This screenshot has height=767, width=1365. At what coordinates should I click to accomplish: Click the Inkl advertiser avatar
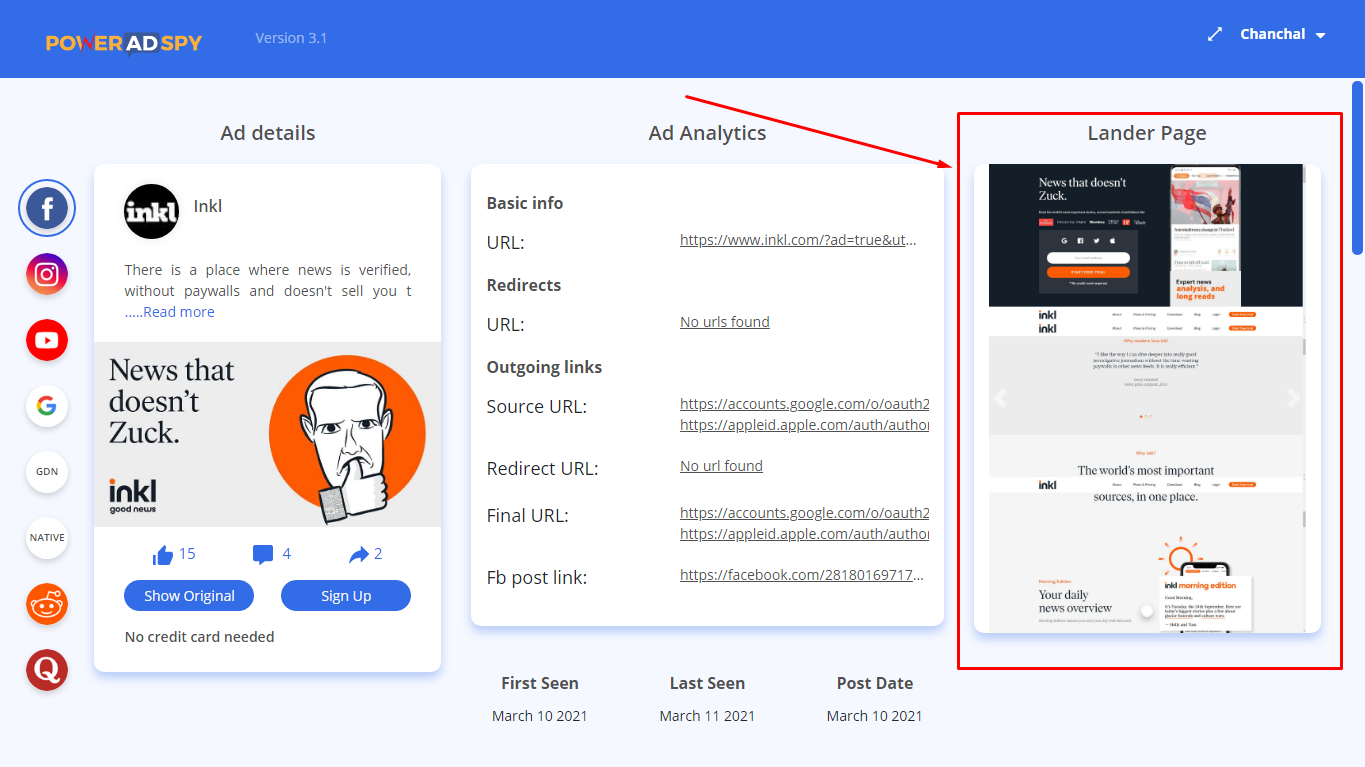[151, 211]
